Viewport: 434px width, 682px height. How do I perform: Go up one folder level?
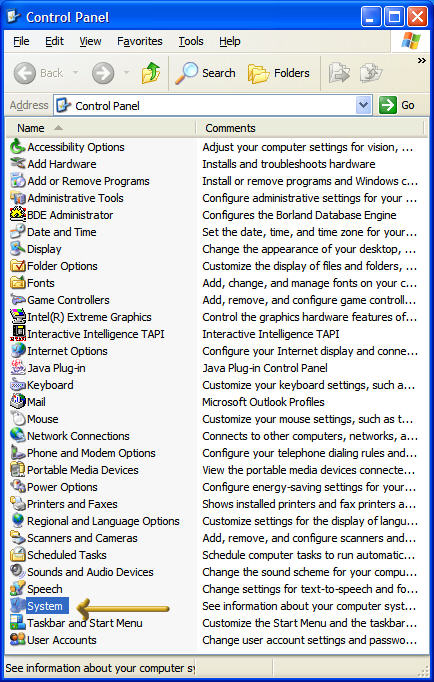click(x=151, y=73)
